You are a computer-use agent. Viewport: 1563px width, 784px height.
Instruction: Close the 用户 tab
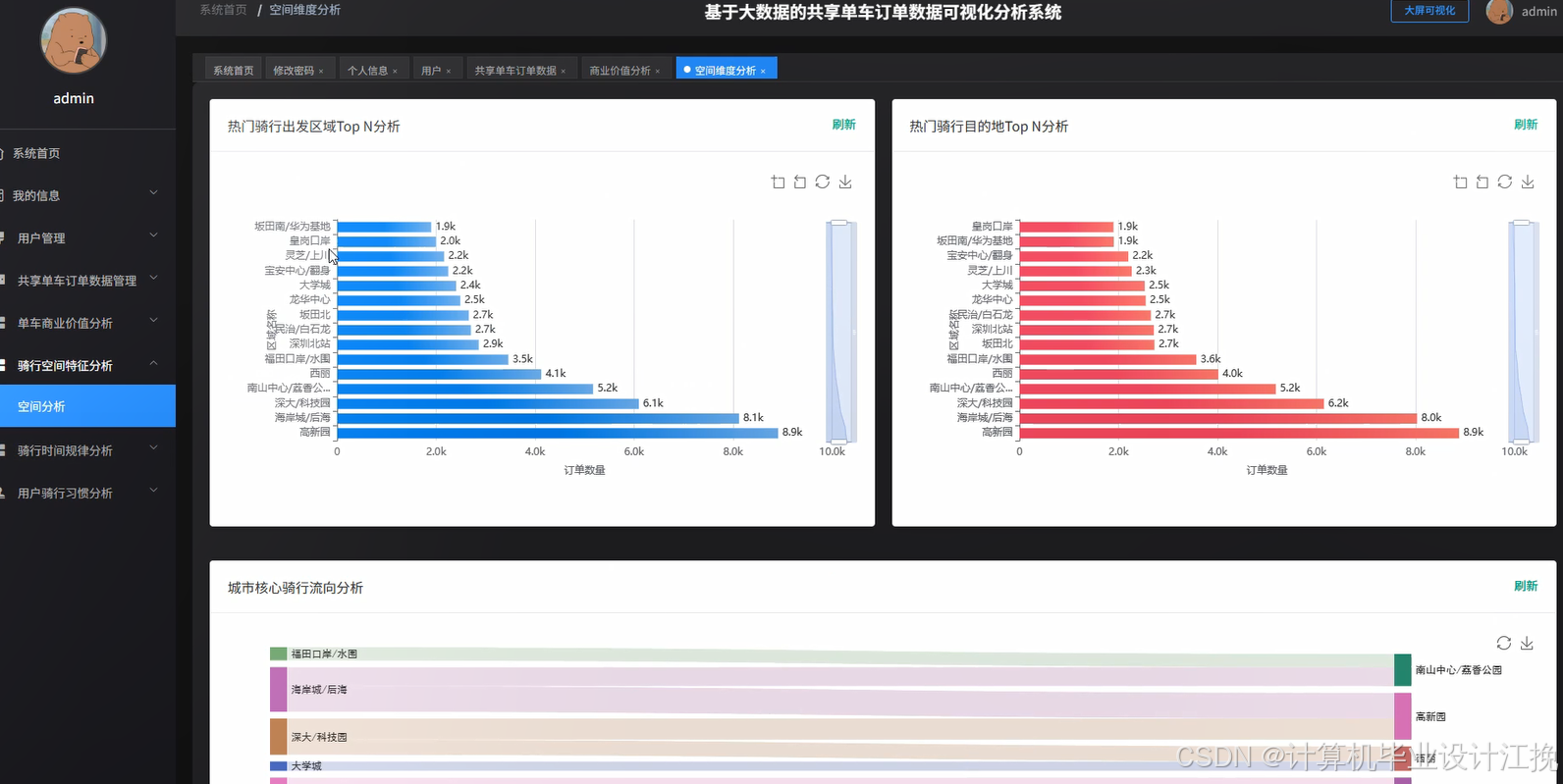pos(449,72)
